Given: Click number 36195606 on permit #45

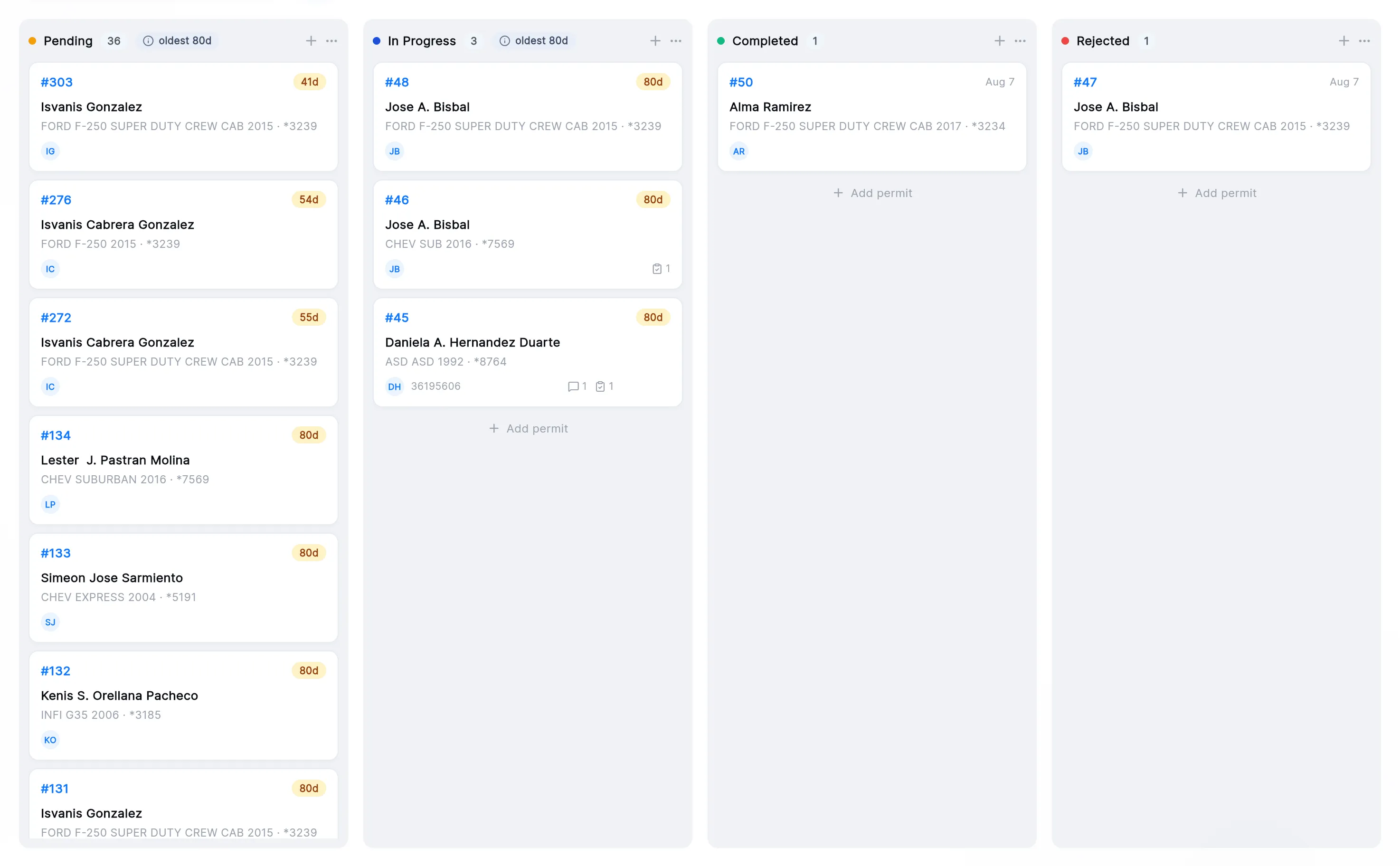Looking at the screenshot, I should pos(436,386).
